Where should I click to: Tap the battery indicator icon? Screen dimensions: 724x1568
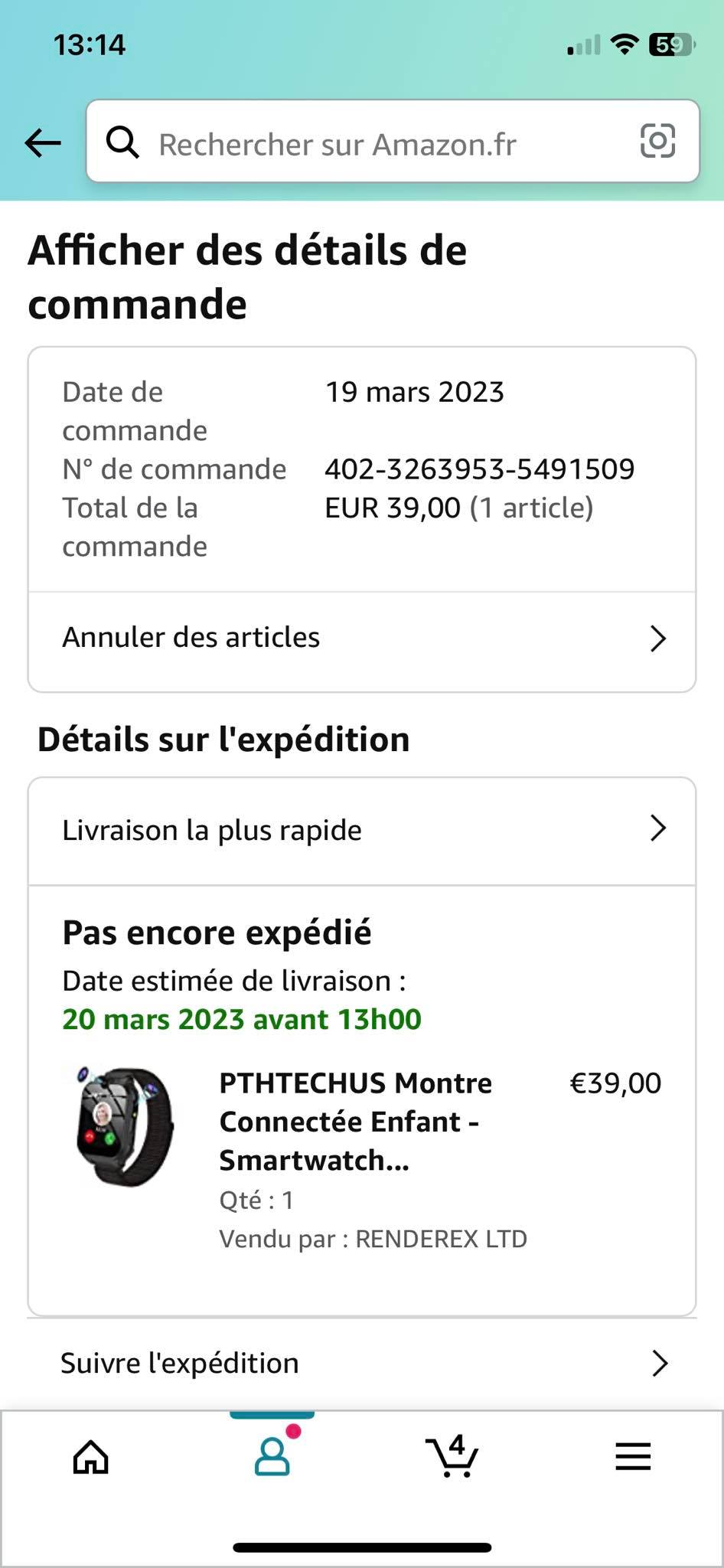671,45
